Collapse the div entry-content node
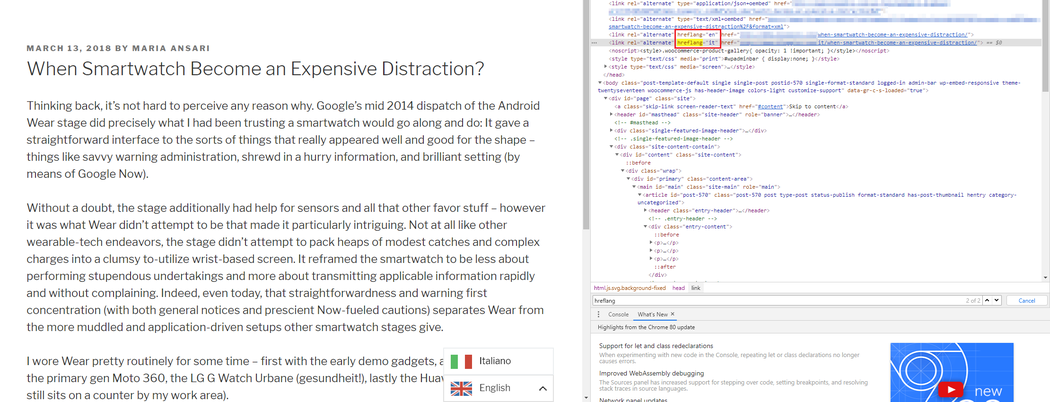Image resolution: width=1050 pixels, height=402 pixels. (x=647, y=227)
